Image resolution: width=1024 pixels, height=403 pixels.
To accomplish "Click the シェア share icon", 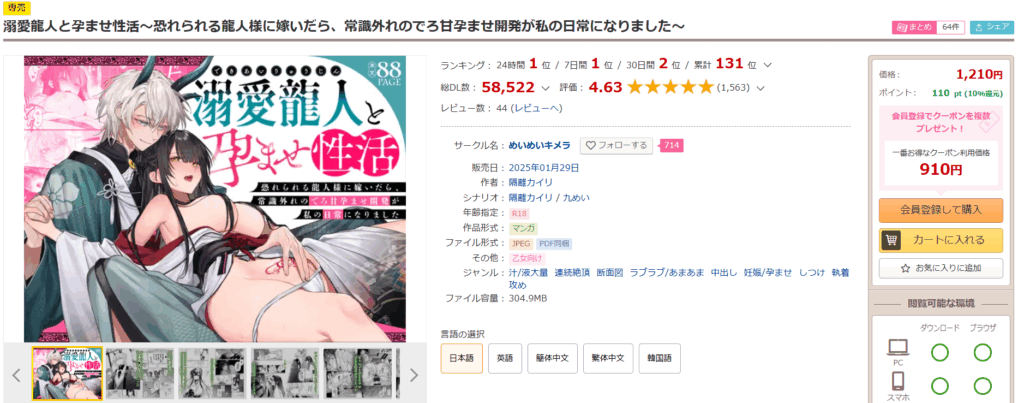I will [980, 27].
